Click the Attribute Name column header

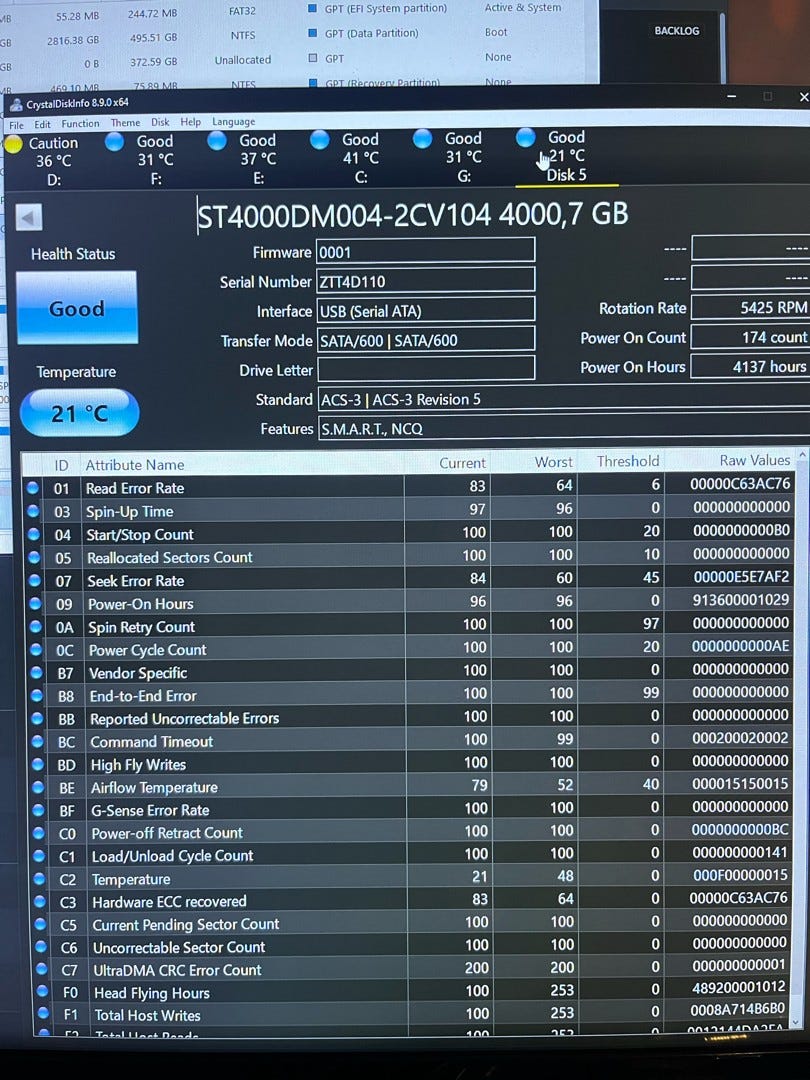coord(135,465)
